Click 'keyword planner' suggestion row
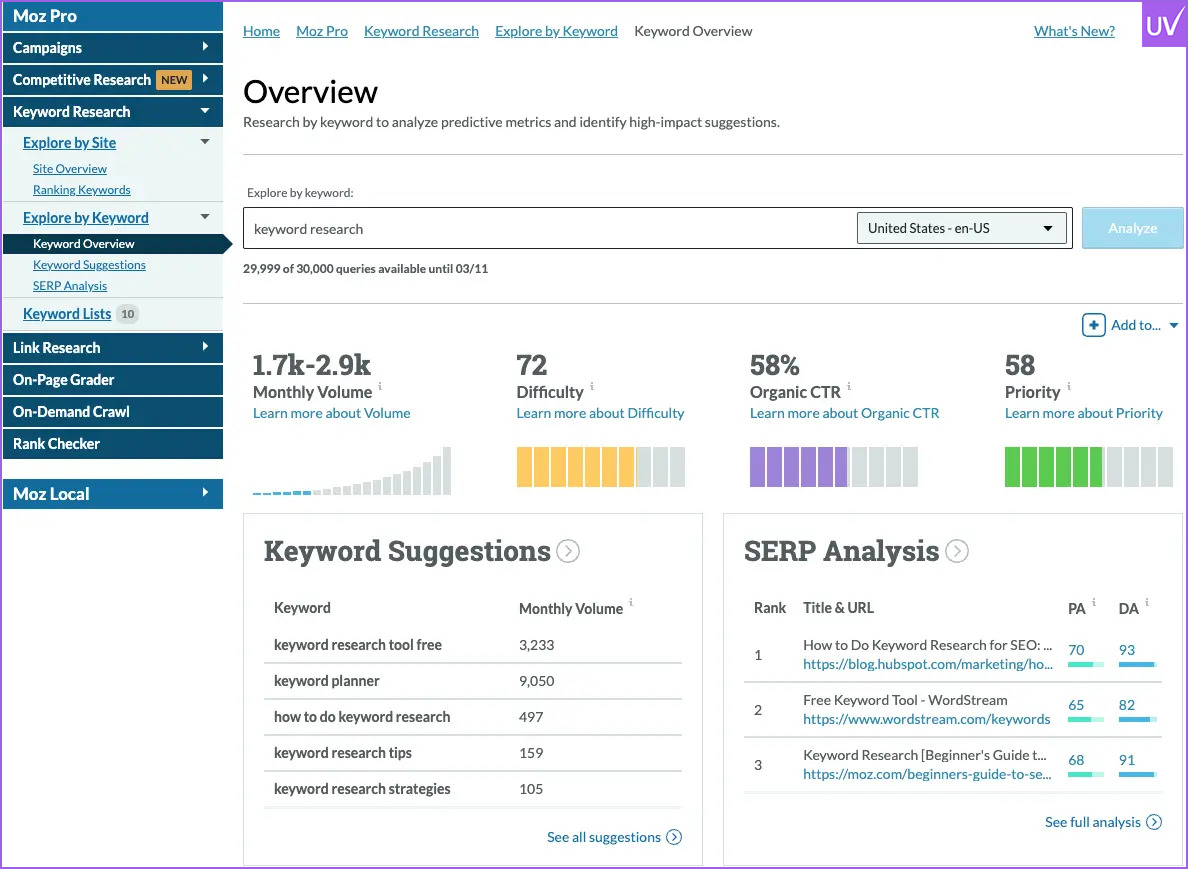1188x870 pixels. (473, 681)
